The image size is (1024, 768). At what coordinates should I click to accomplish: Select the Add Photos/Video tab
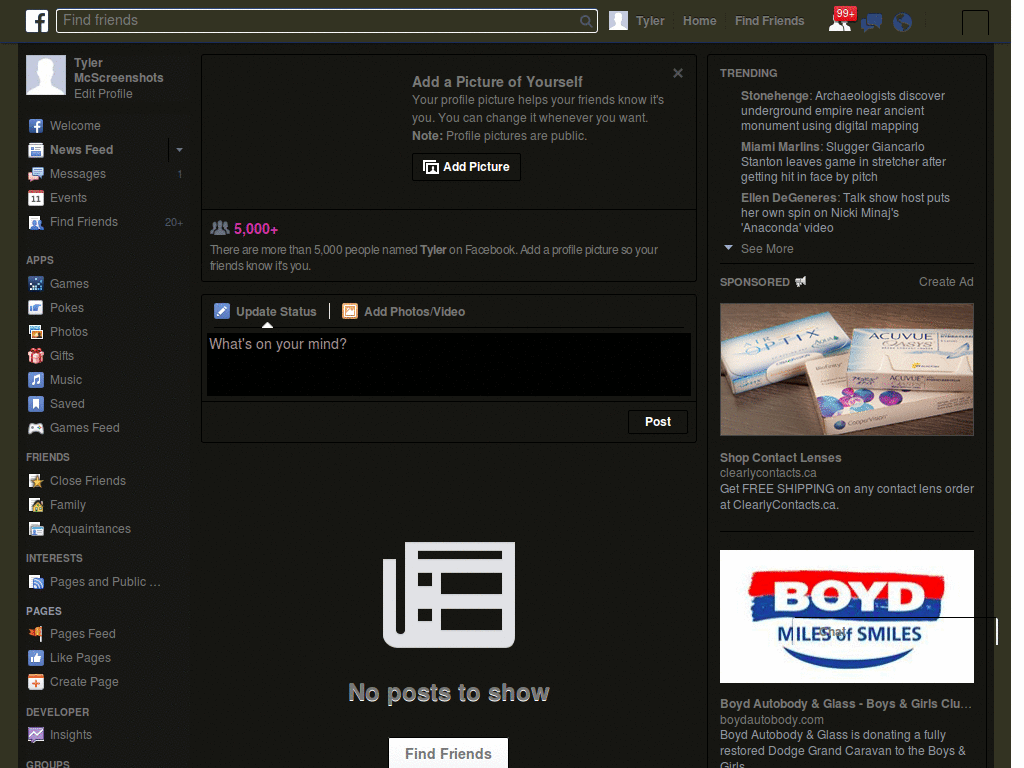(404, 312)
